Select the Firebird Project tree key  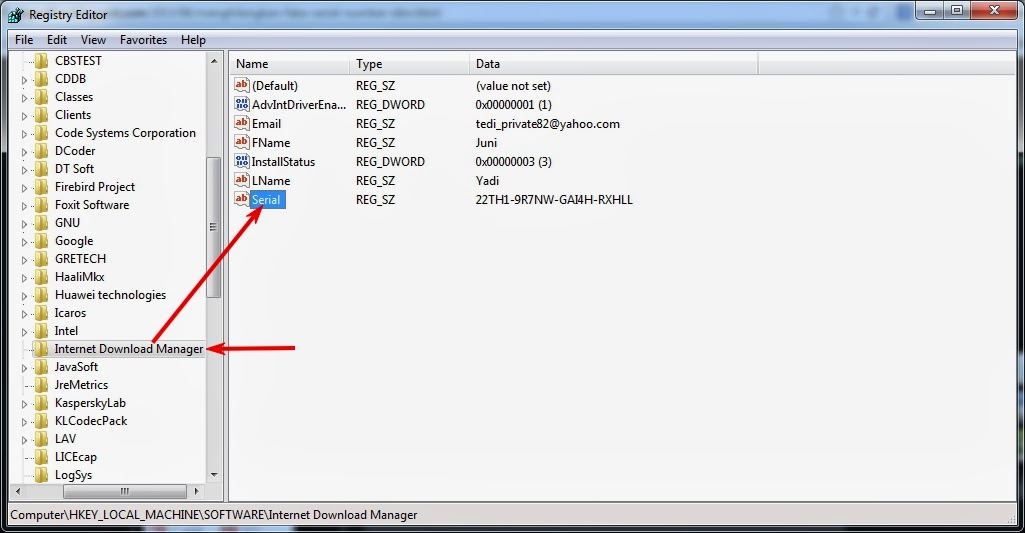tap(95, 187)
